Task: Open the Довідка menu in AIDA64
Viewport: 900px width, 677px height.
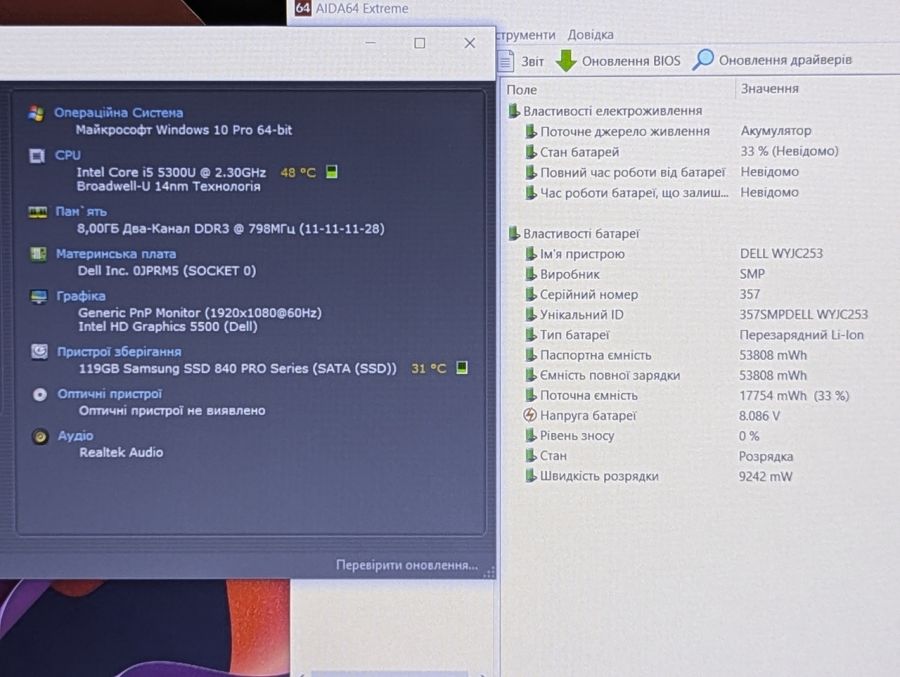Action: pyautogui.click(x=590, y=35)
